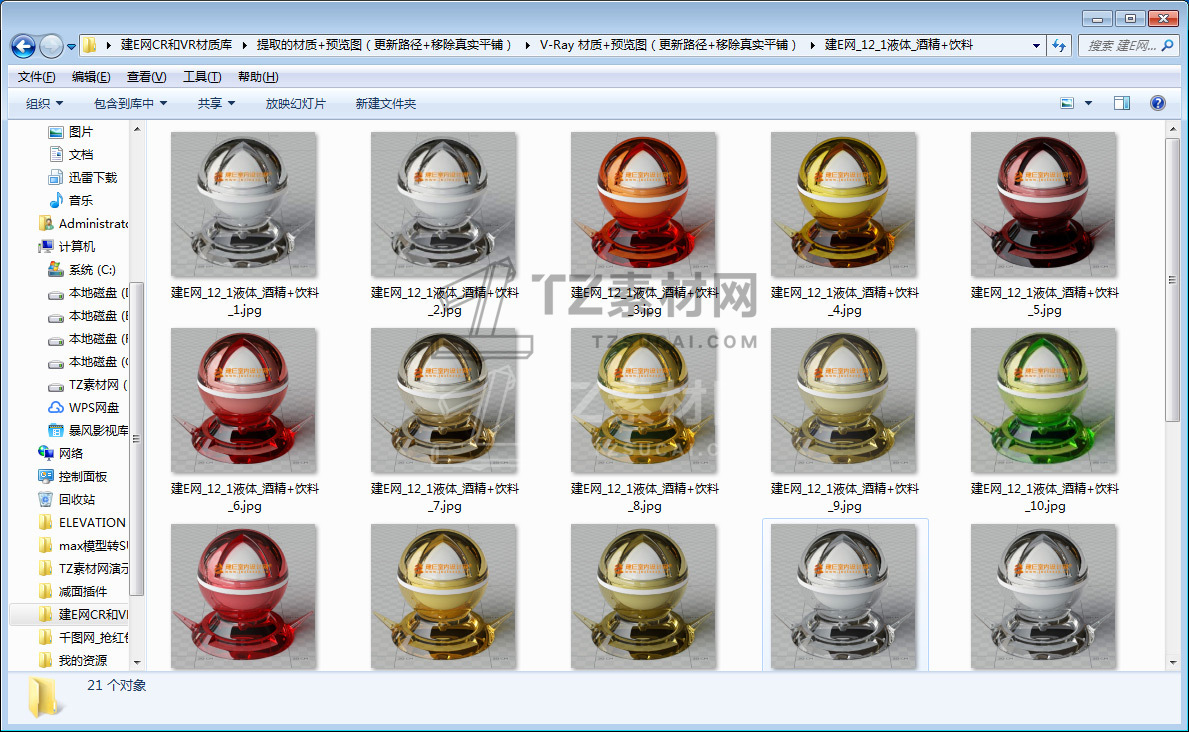Click Administrator user folder icon
Viewport: 1189px width, 732px height.
pos(45,223)
